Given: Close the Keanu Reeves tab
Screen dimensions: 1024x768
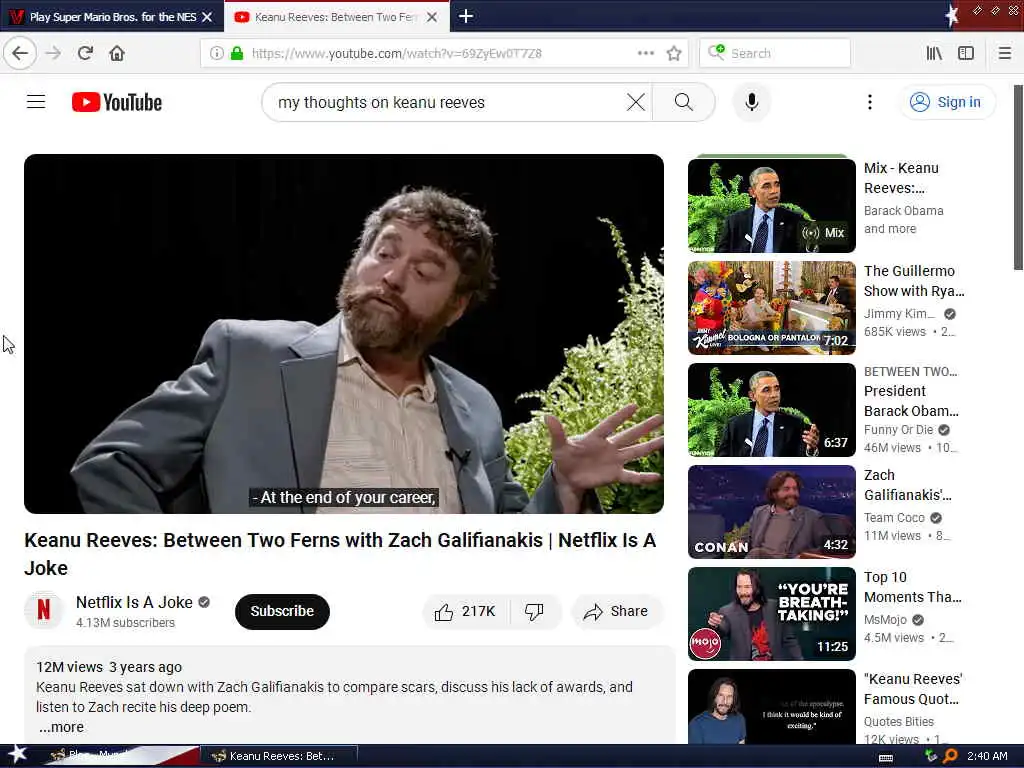Looking at the screenshot, I should (432, 17).
